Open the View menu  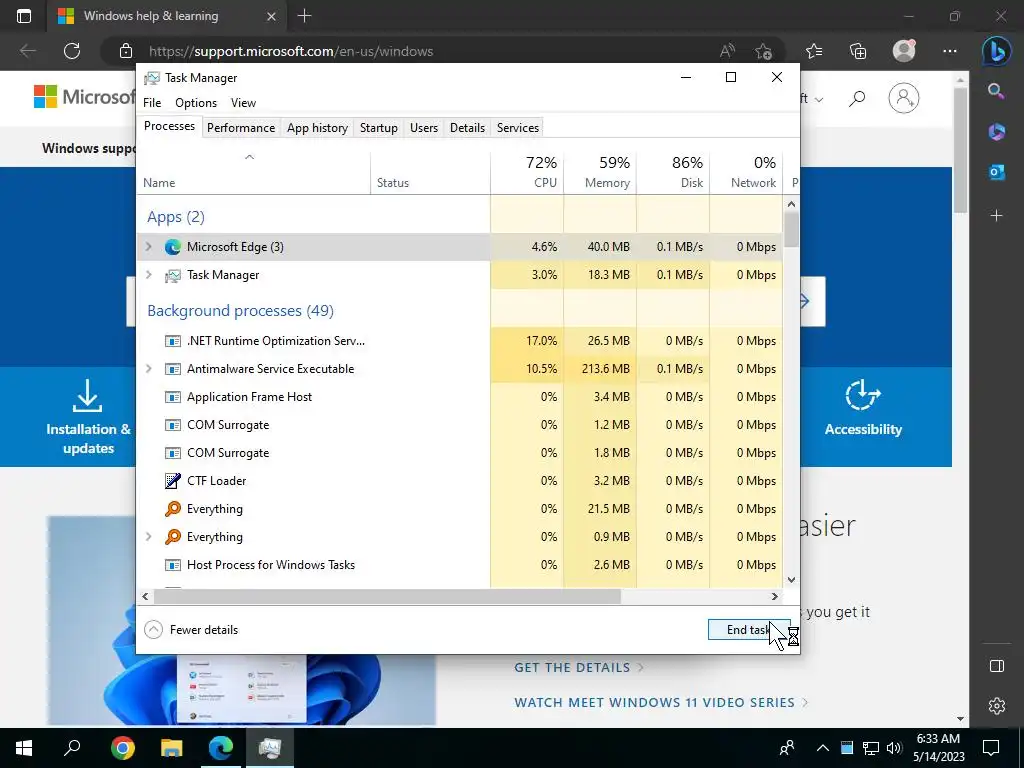click(x=243, y=103)
